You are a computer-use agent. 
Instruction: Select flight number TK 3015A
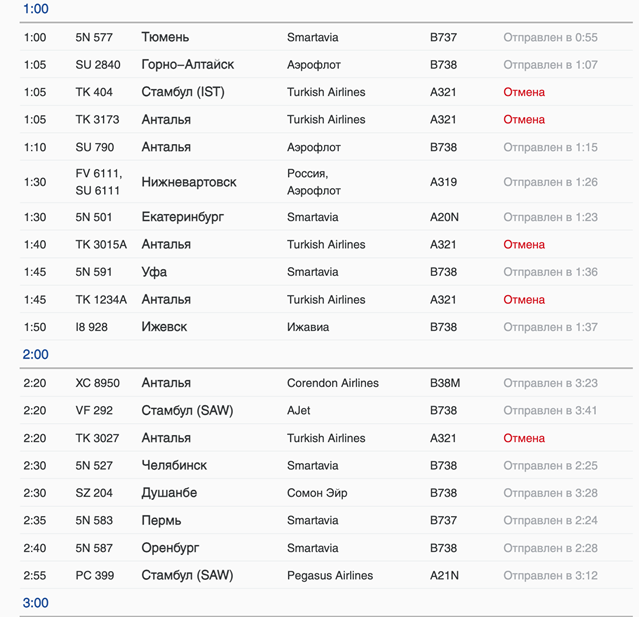[x=101, y=244]
